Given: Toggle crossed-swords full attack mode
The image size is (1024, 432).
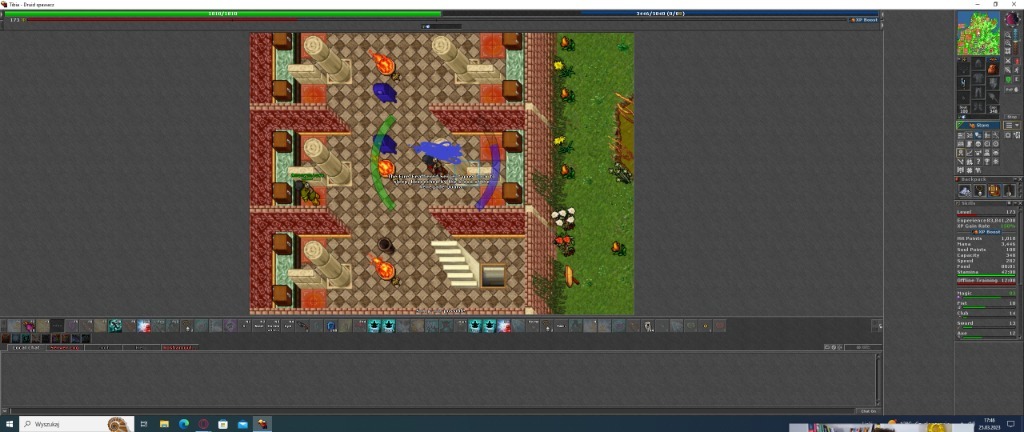Looking at the screenshot, I should [1008, 61].
